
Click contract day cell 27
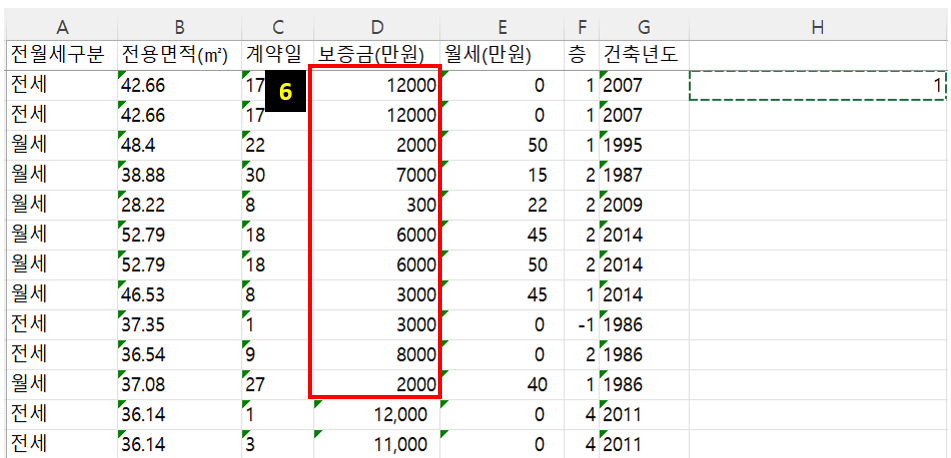click(277, 385)
